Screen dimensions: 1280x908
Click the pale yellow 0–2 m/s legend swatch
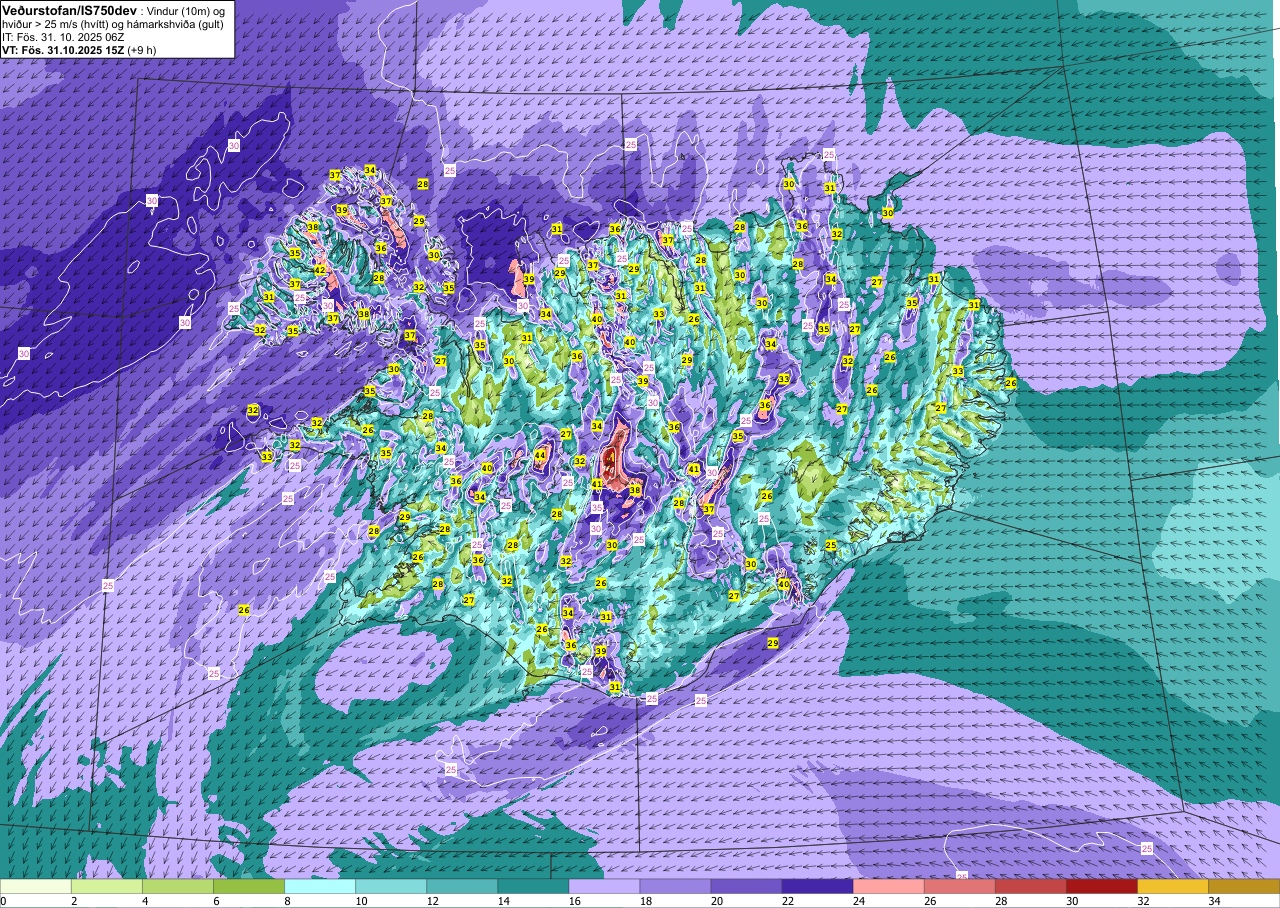(x=36, y=886)
